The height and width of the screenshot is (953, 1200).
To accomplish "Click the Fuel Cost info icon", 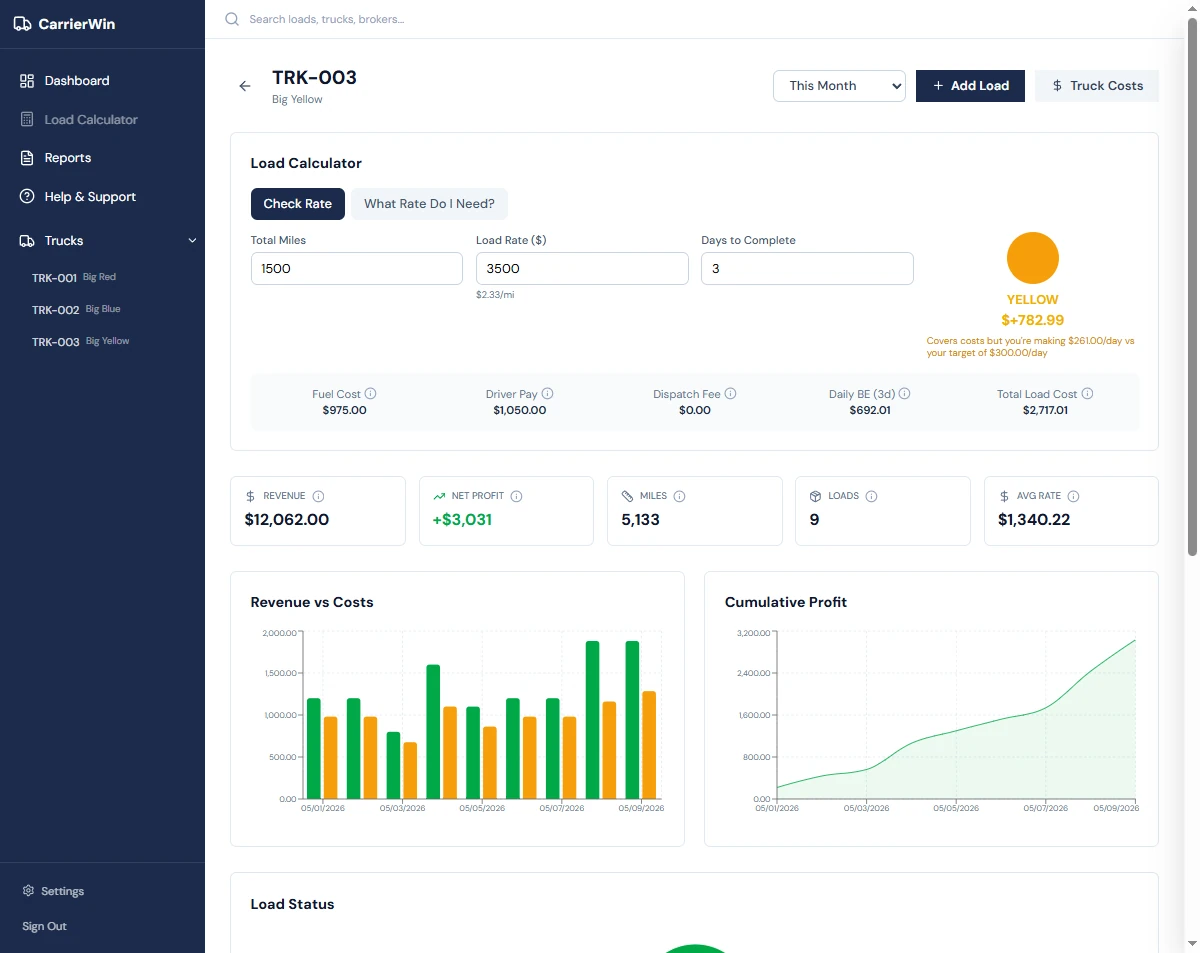I will (x=371, y=394).
